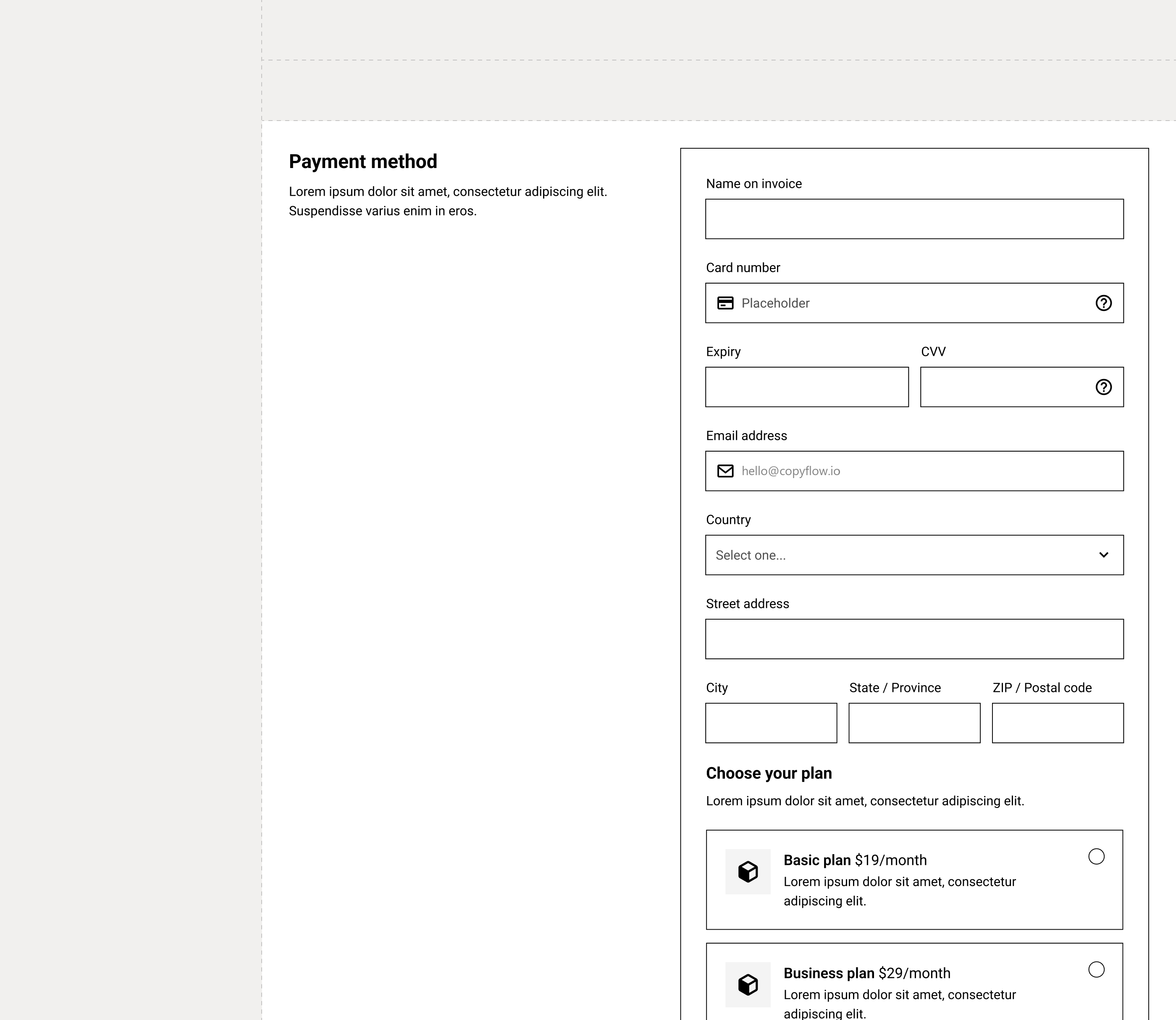Click the Basic plan box icon
1176x1020 pixels.
click(x=748, y=871)
